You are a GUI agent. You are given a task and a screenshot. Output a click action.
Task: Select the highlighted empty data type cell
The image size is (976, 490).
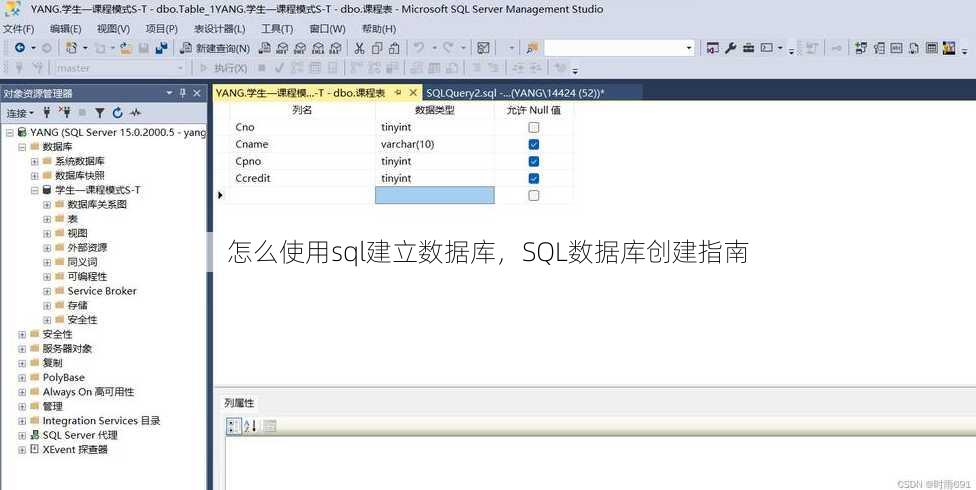tap(434, 196)
